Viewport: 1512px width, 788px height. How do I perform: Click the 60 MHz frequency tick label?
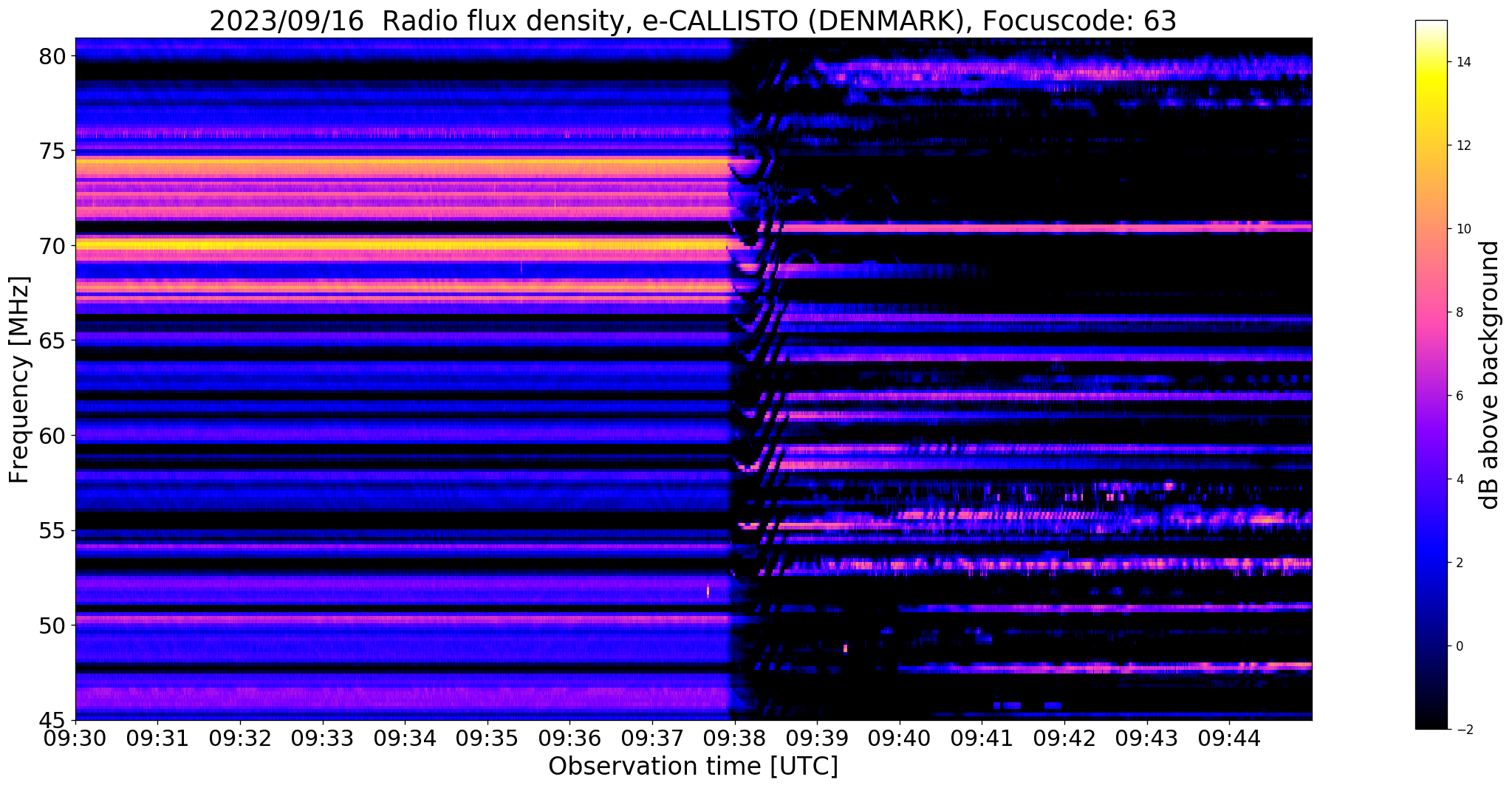tap(52, 436)
